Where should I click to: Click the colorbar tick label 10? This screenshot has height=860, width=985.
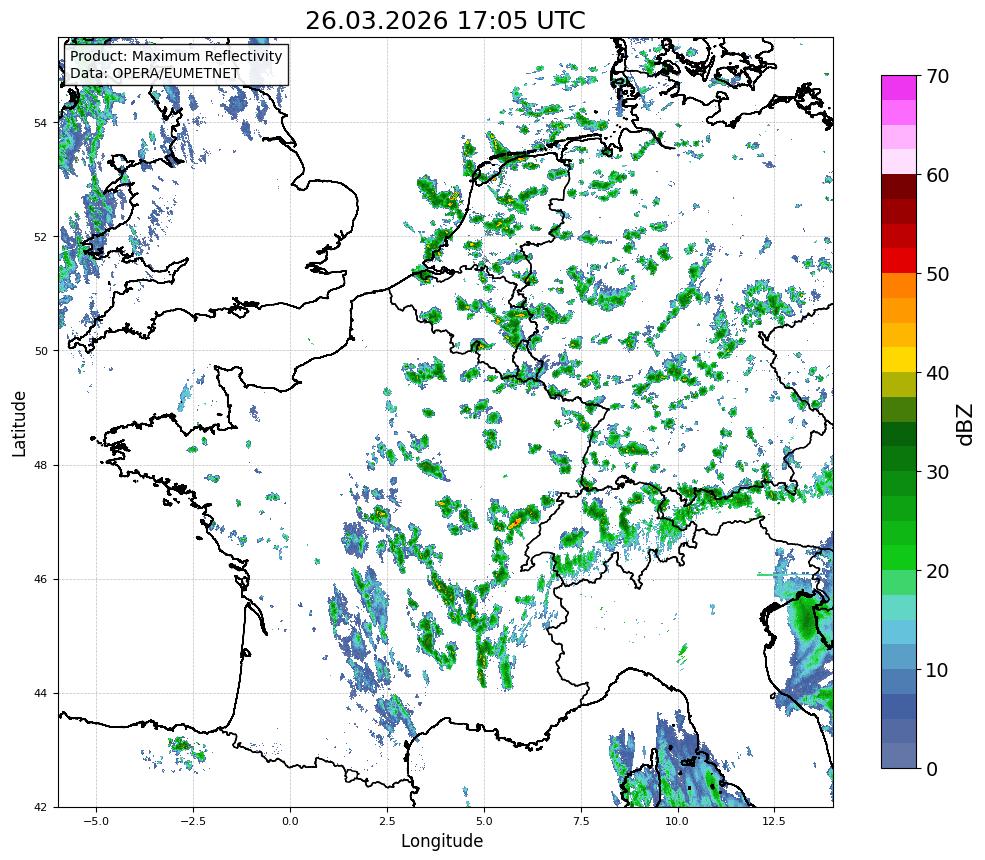click(937, 670)
